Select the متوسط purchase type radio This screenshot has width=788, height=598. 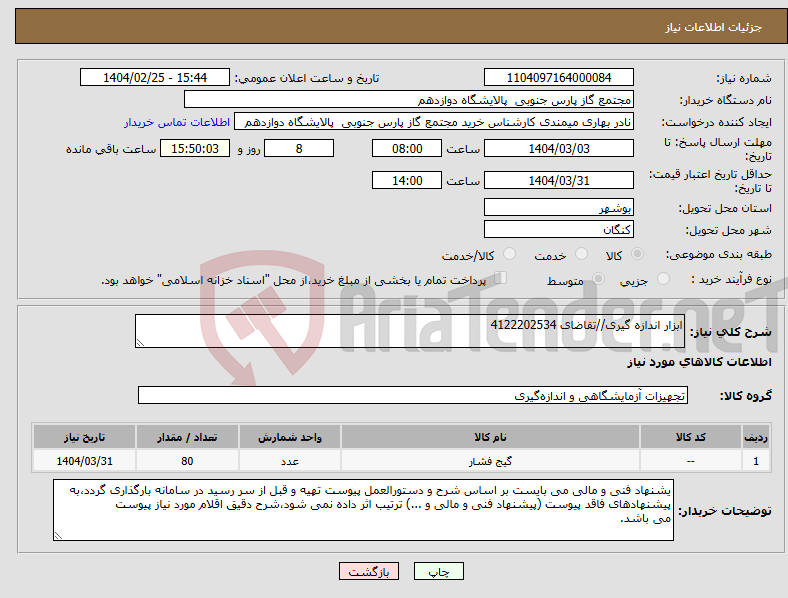tap(598, 279)
